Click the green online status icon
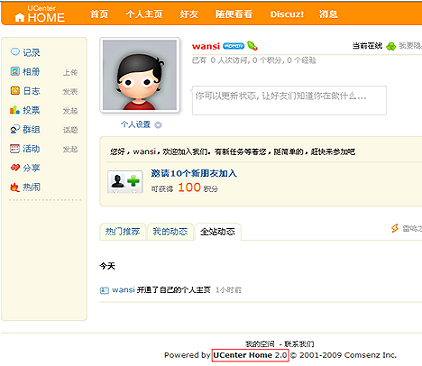422x366 pixels. 391,46
